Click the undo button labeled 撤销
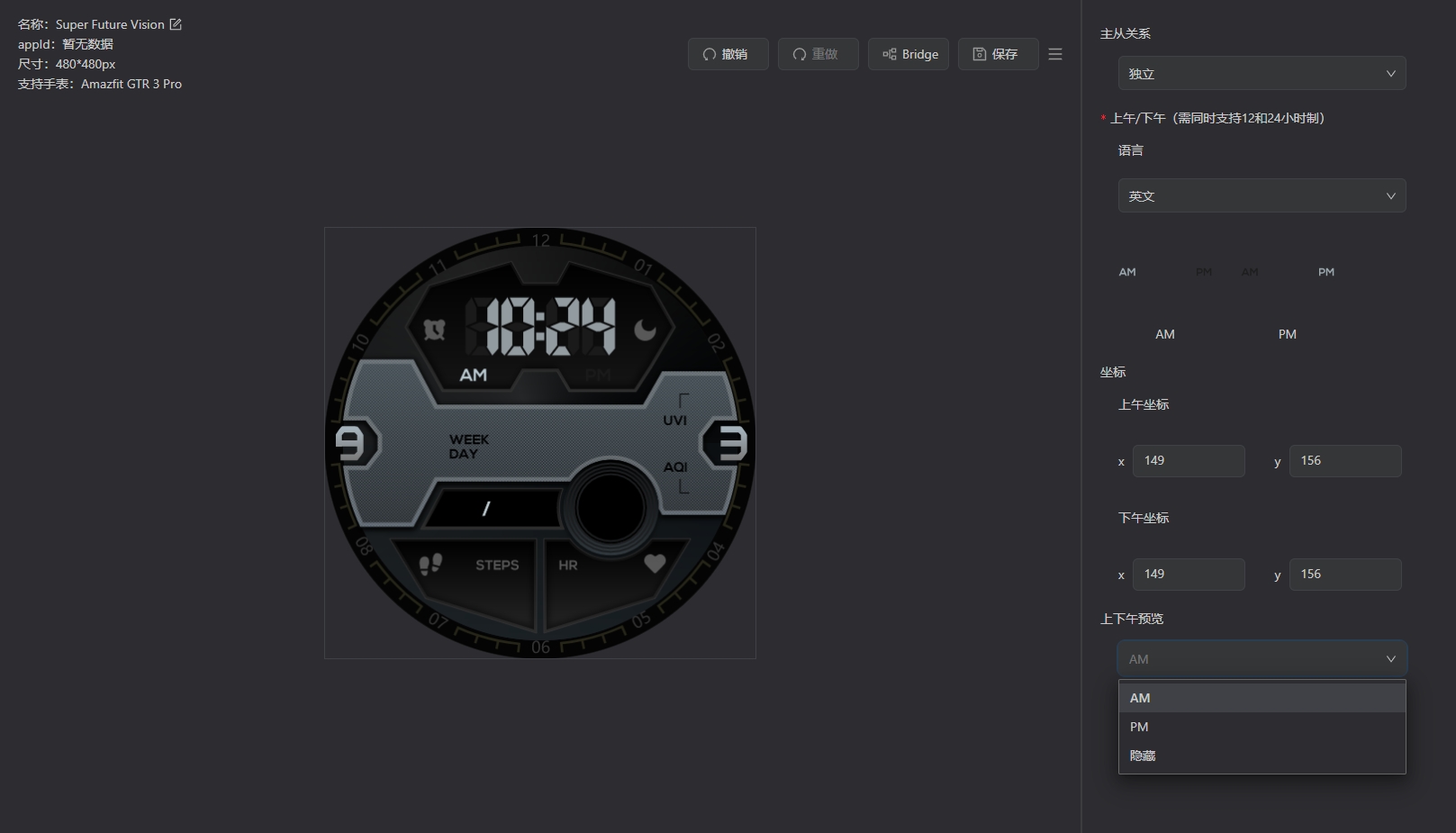Screen dimensions: 1456x833 (728, 54)
